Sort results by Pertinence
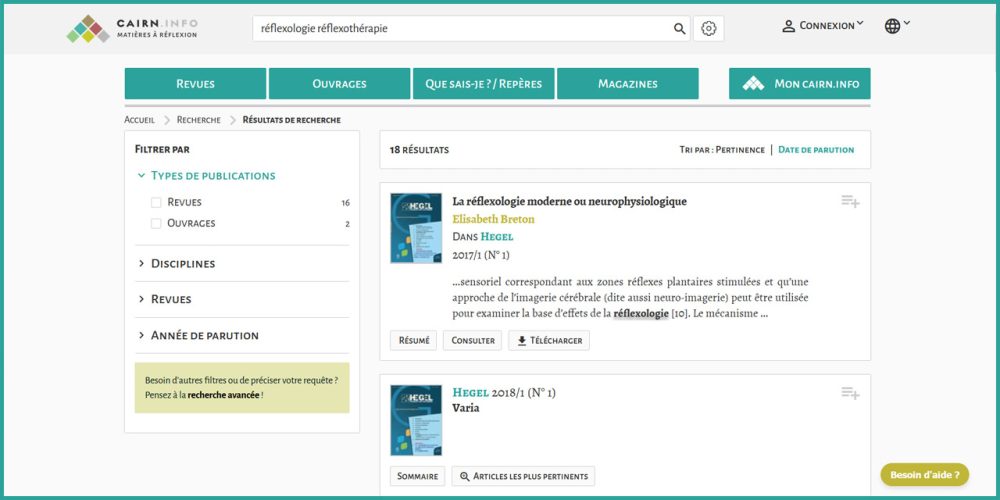 [740, 150]
